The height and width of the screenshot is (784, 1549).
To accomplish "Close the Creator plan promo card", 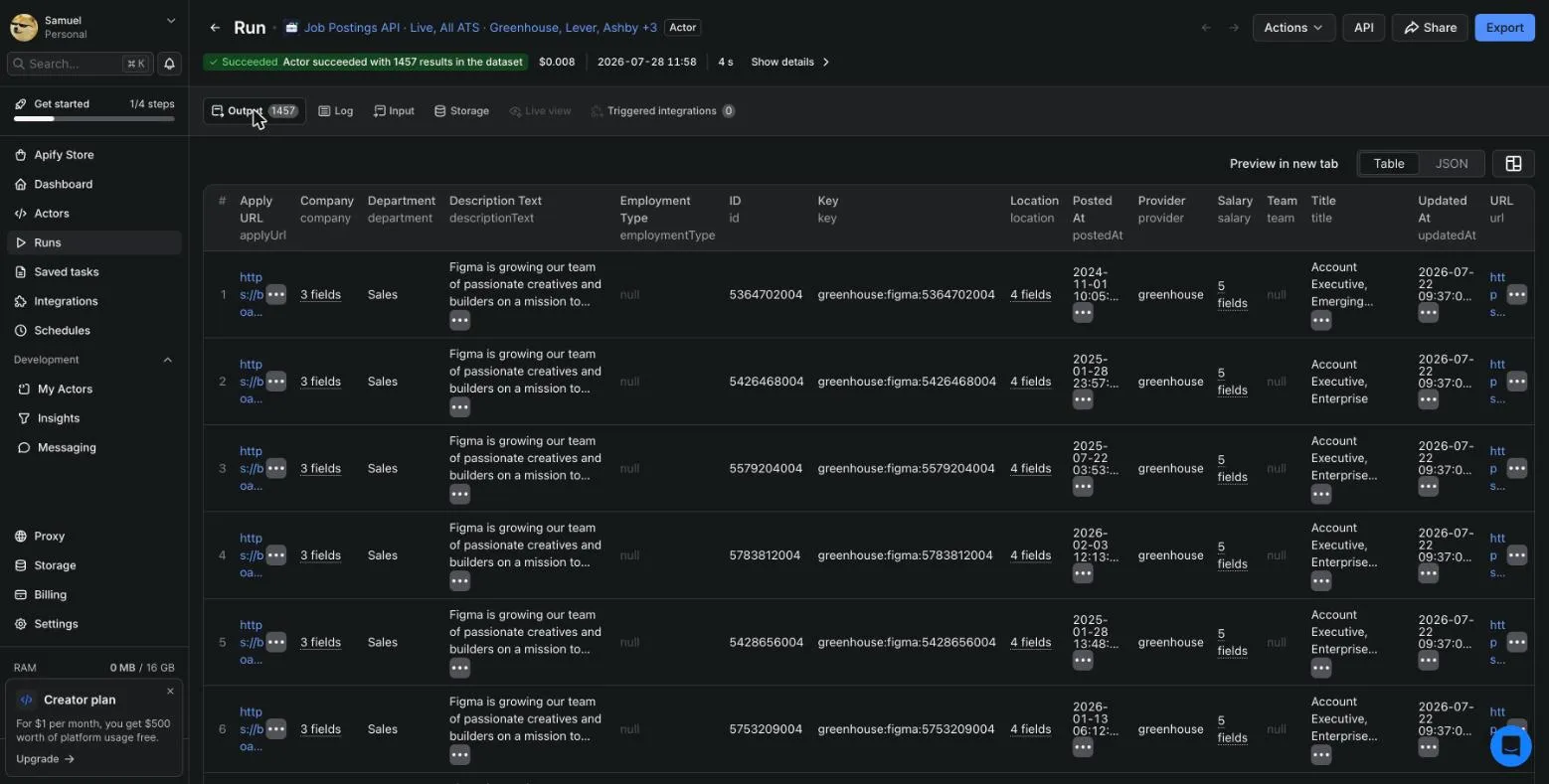I will click(x=170, y=691).
